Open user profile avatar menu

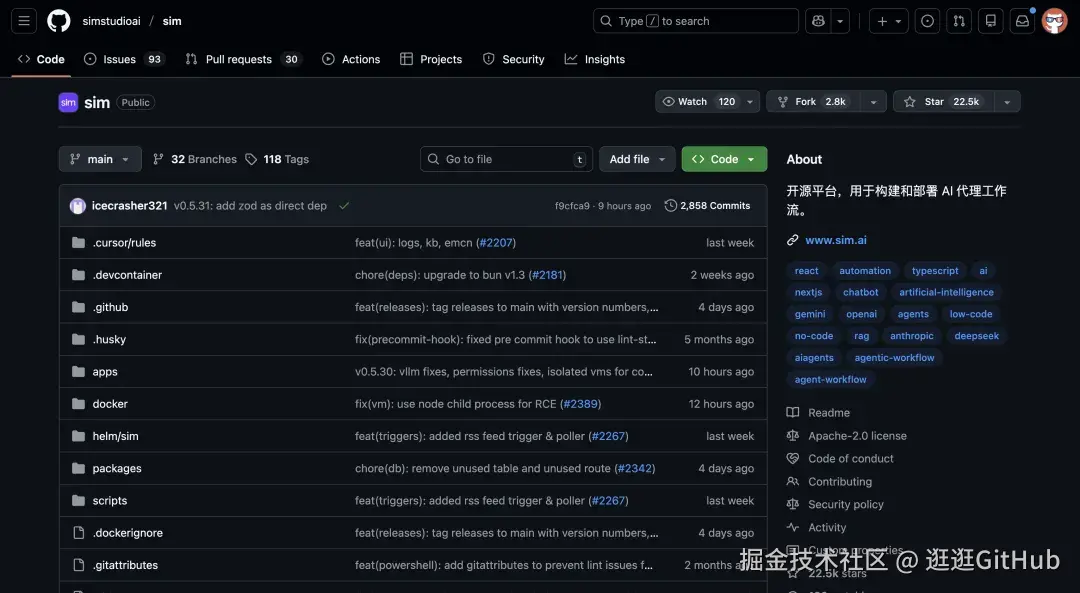coord(1055,21)
